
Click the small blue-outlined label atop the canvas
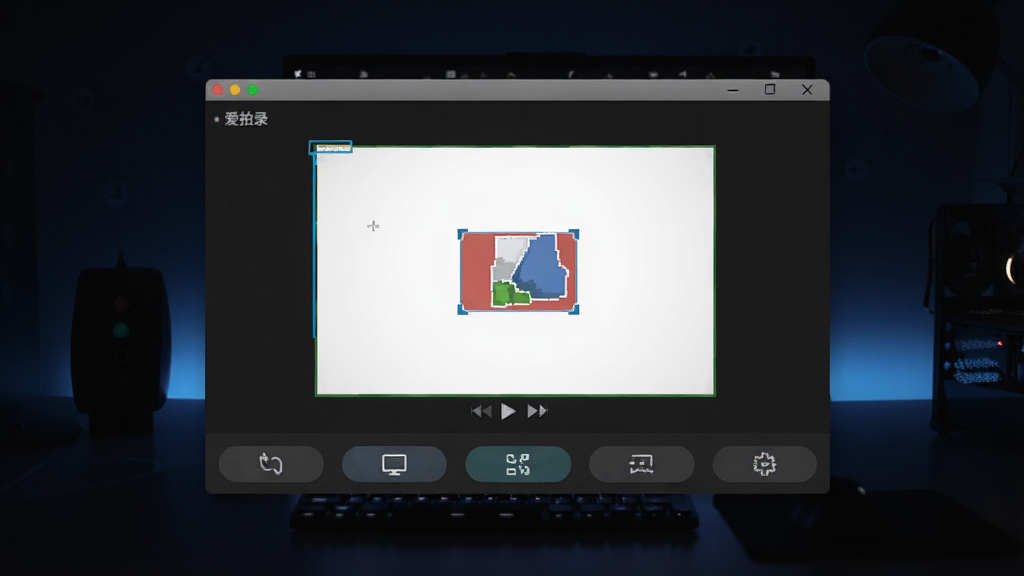pyautogui.click(x=330, y=148)
